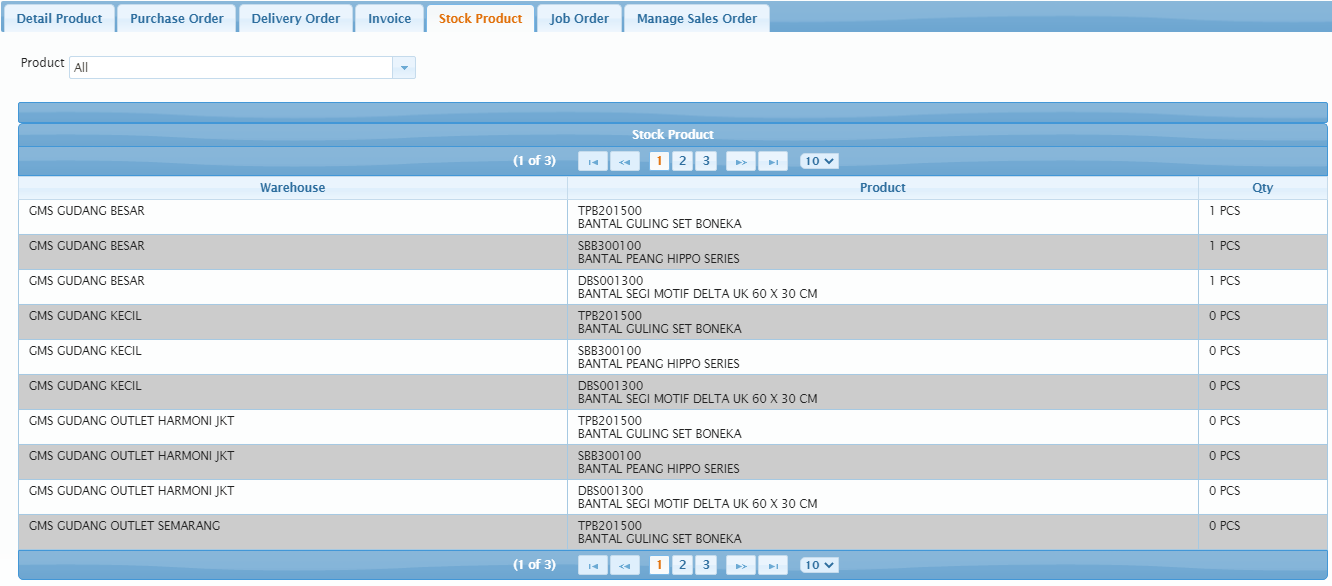This screenshot has height=586, width=1332.
Task: Select page 2 in top paginator
Action: coord(682,161)
